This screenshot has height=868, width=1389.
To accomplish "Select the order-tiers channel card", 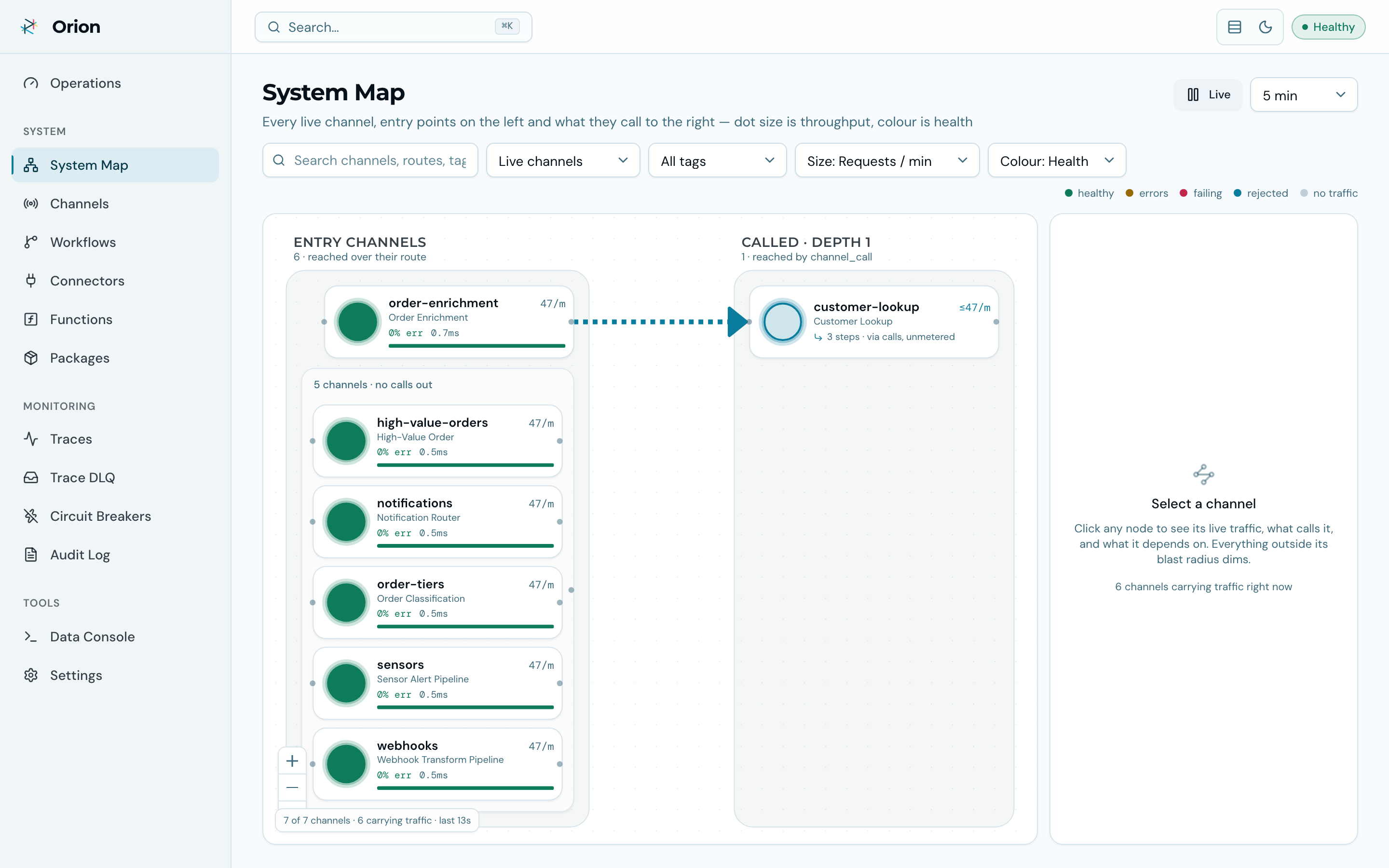I will tap(437, 602).
